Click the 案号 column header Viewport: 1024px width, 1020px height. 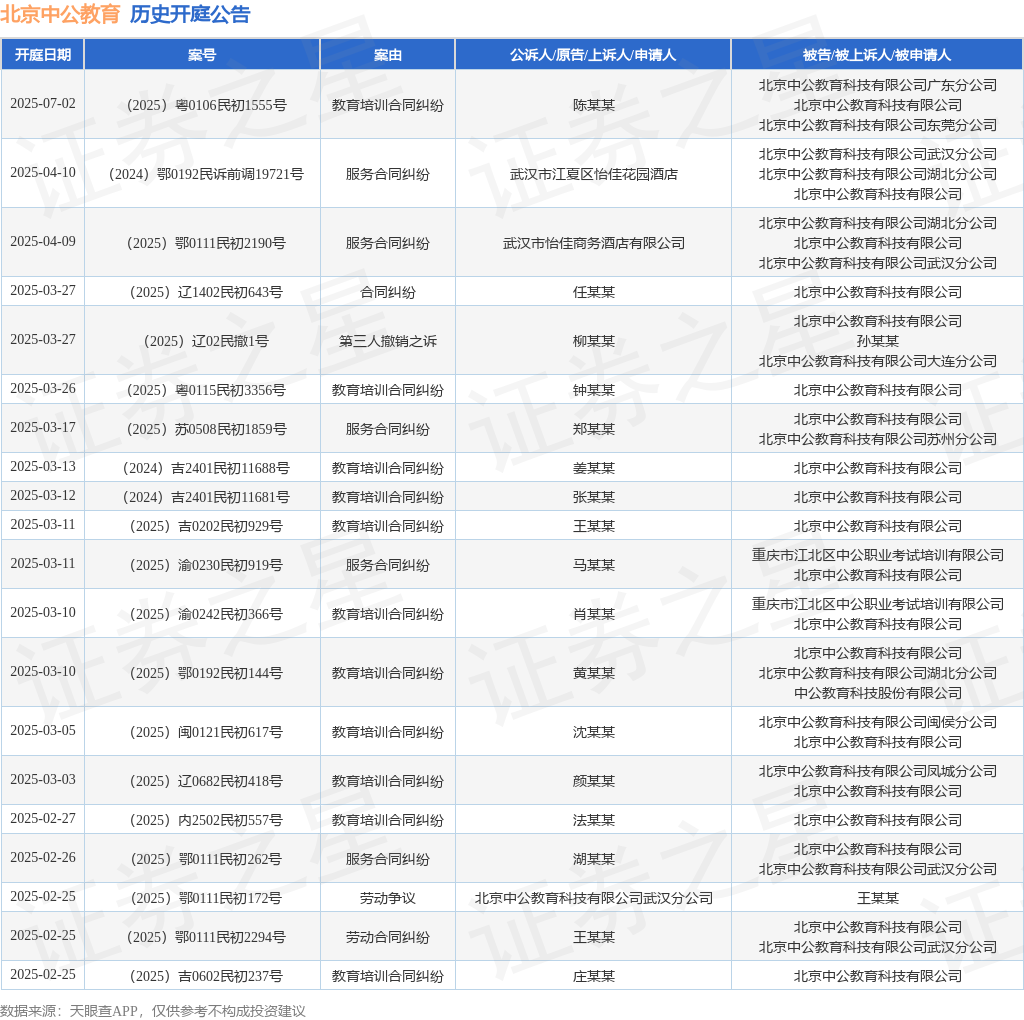[x=202, y=55]
